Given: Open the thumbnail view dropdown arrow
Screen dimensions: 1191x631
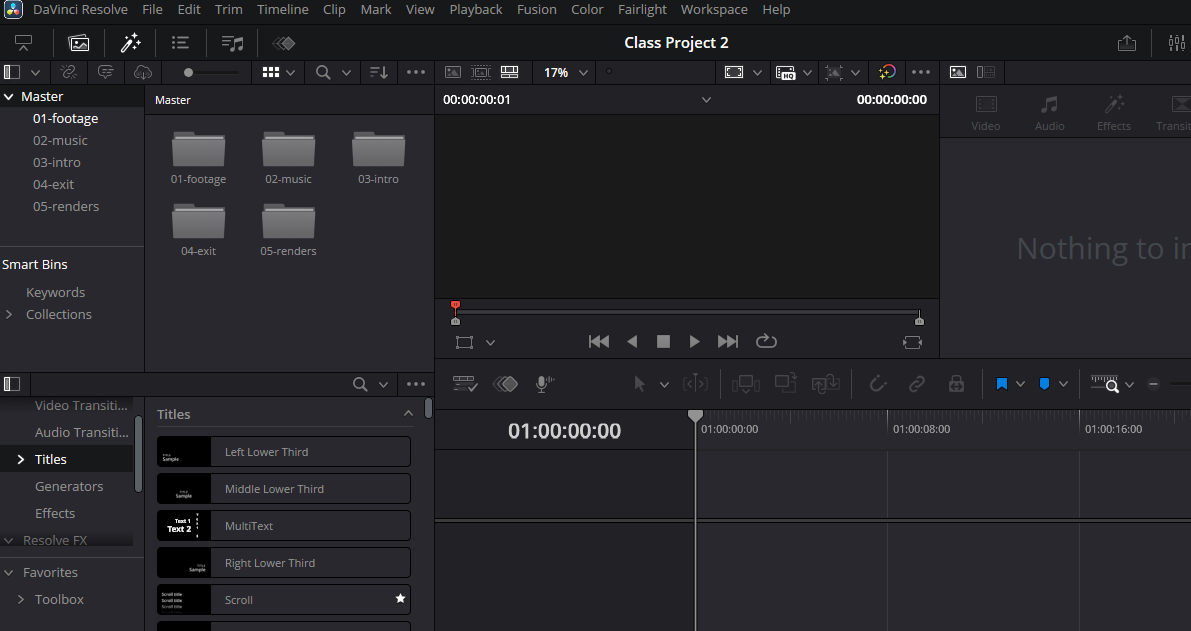Looking at the screenshot, I should coord(290,72).
